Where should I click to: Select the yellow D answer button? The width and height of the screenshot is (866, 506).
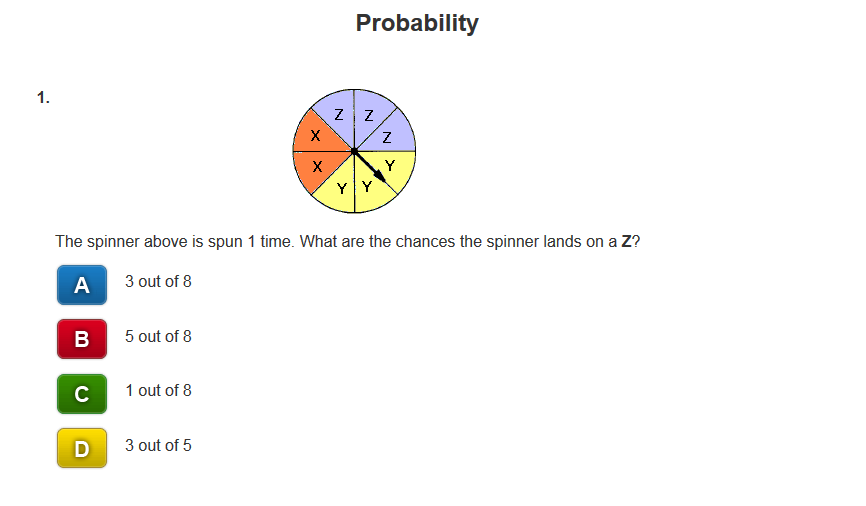(x=82, y=448)
